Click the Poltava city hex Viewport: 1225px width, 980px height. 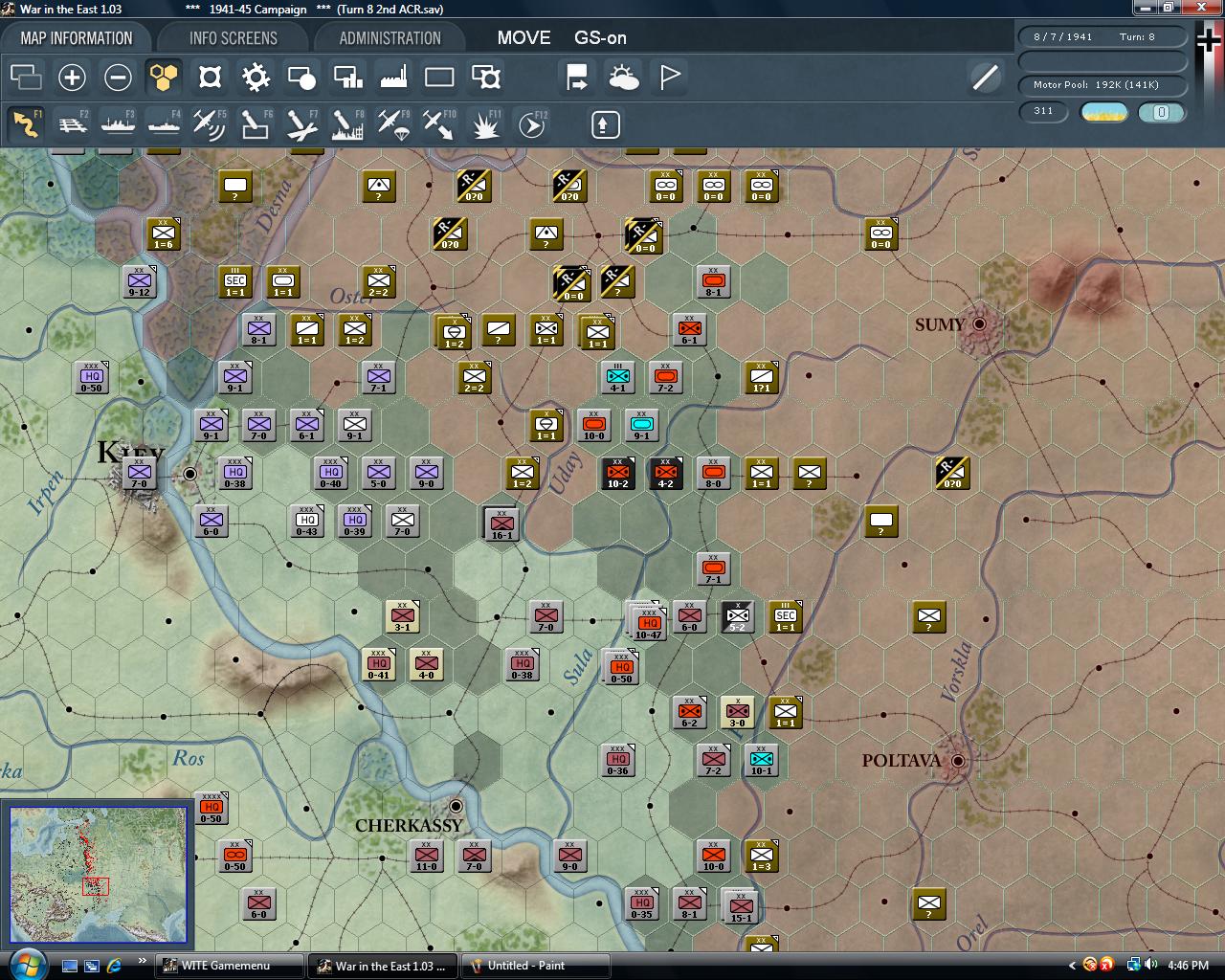957,761
